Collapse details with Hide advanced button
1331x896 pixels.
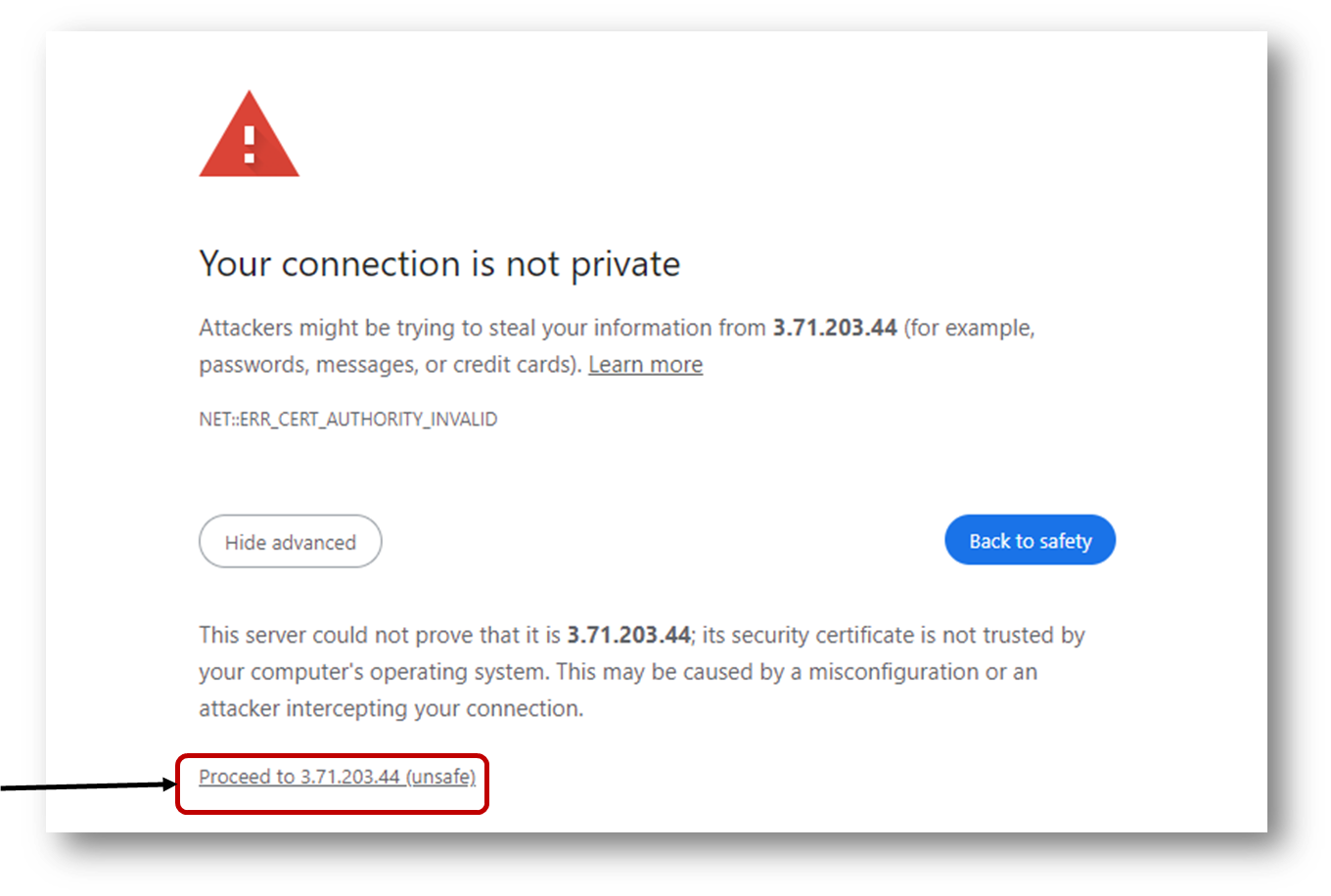[290, 542]
